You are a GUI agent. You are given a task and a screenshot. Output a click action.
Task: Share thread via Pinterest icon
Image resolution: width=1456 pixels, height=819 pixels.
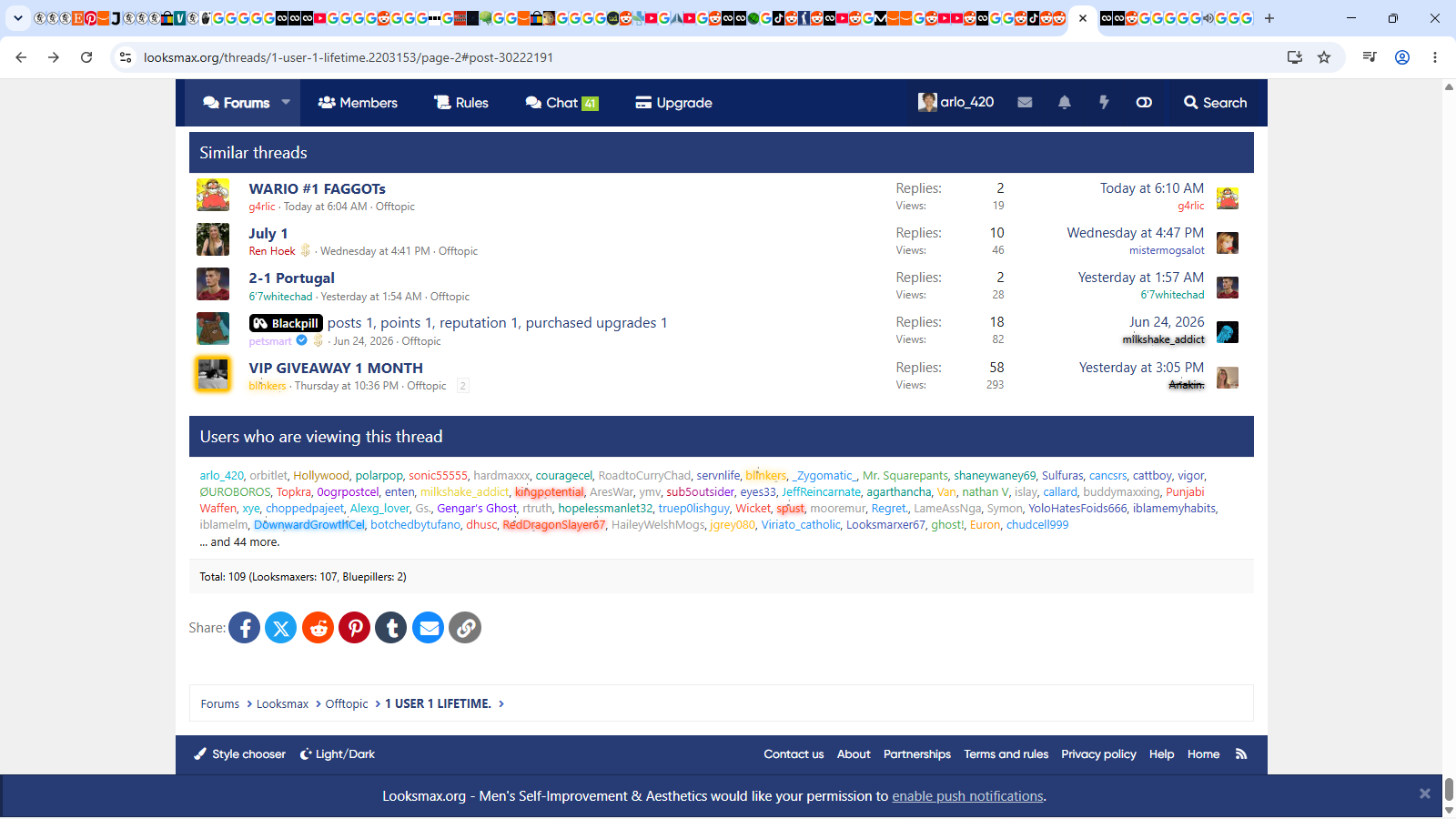pyautogui.click(x=355, y=628)
